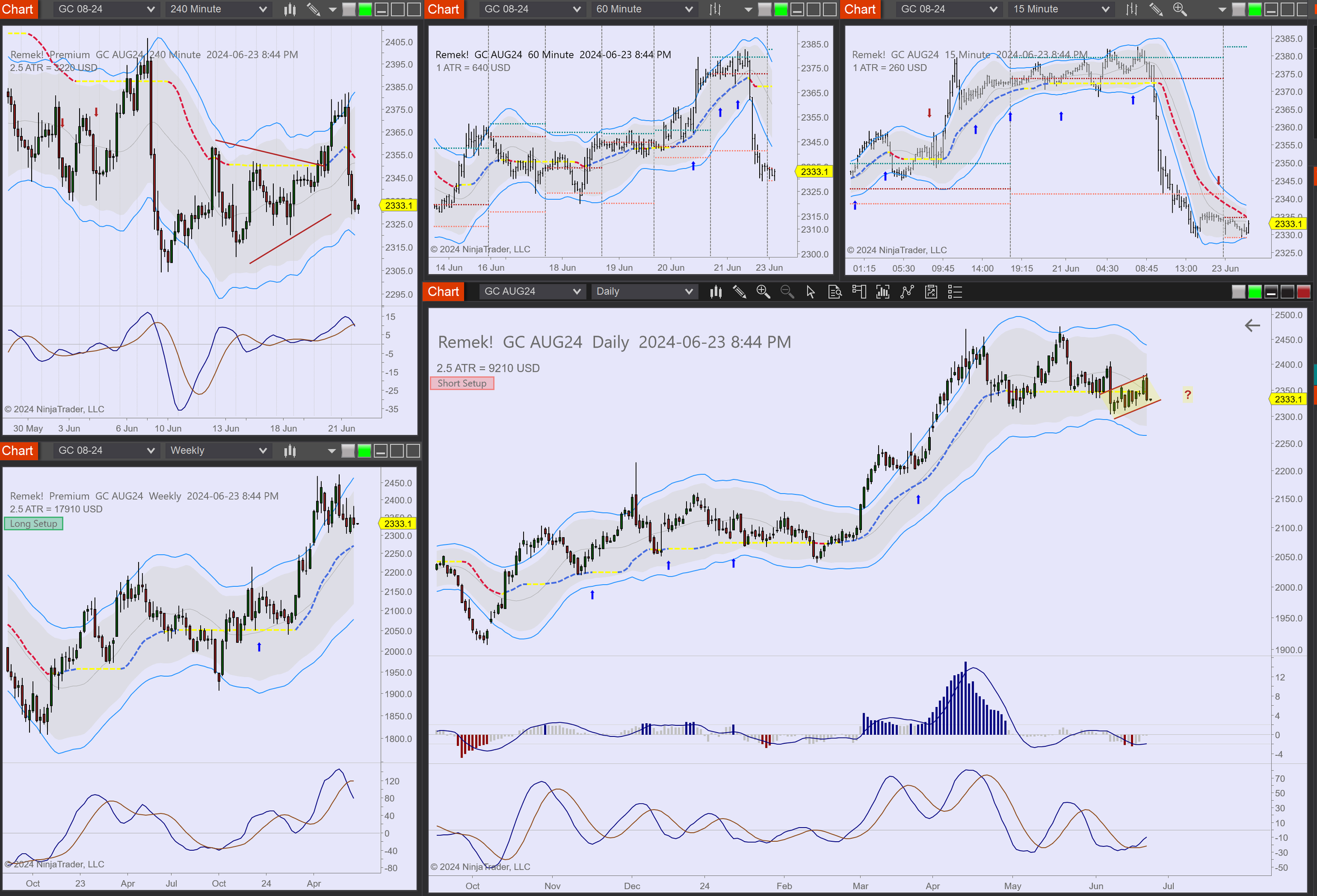Click Zoom Out magnifier on Daily chart
The height and width of the screenshot is (896, 1317).
pyautogui.click(x=787, y=291)
